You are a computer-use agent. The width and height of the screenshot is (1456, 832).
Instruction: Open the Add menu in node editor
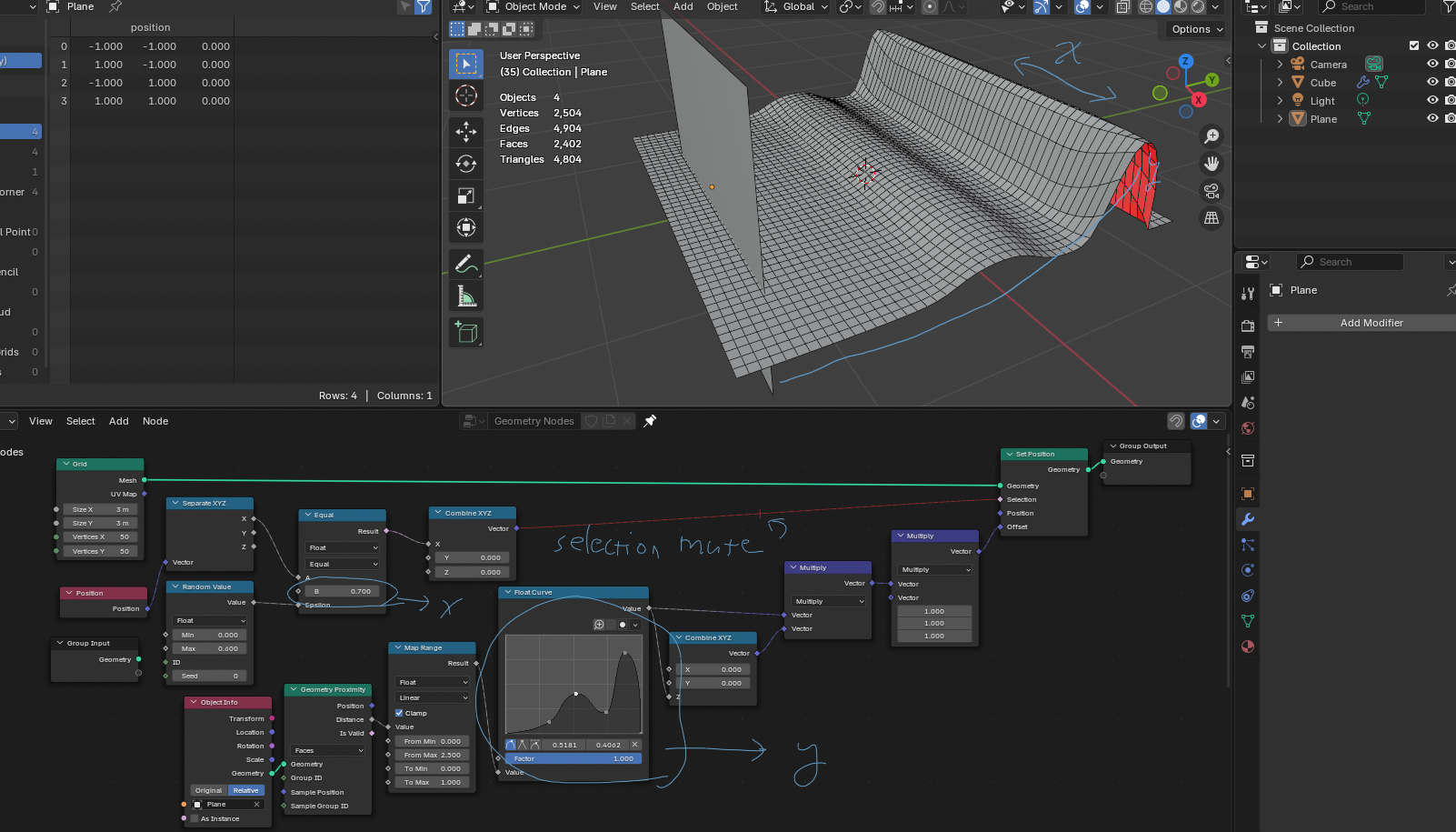119,421
